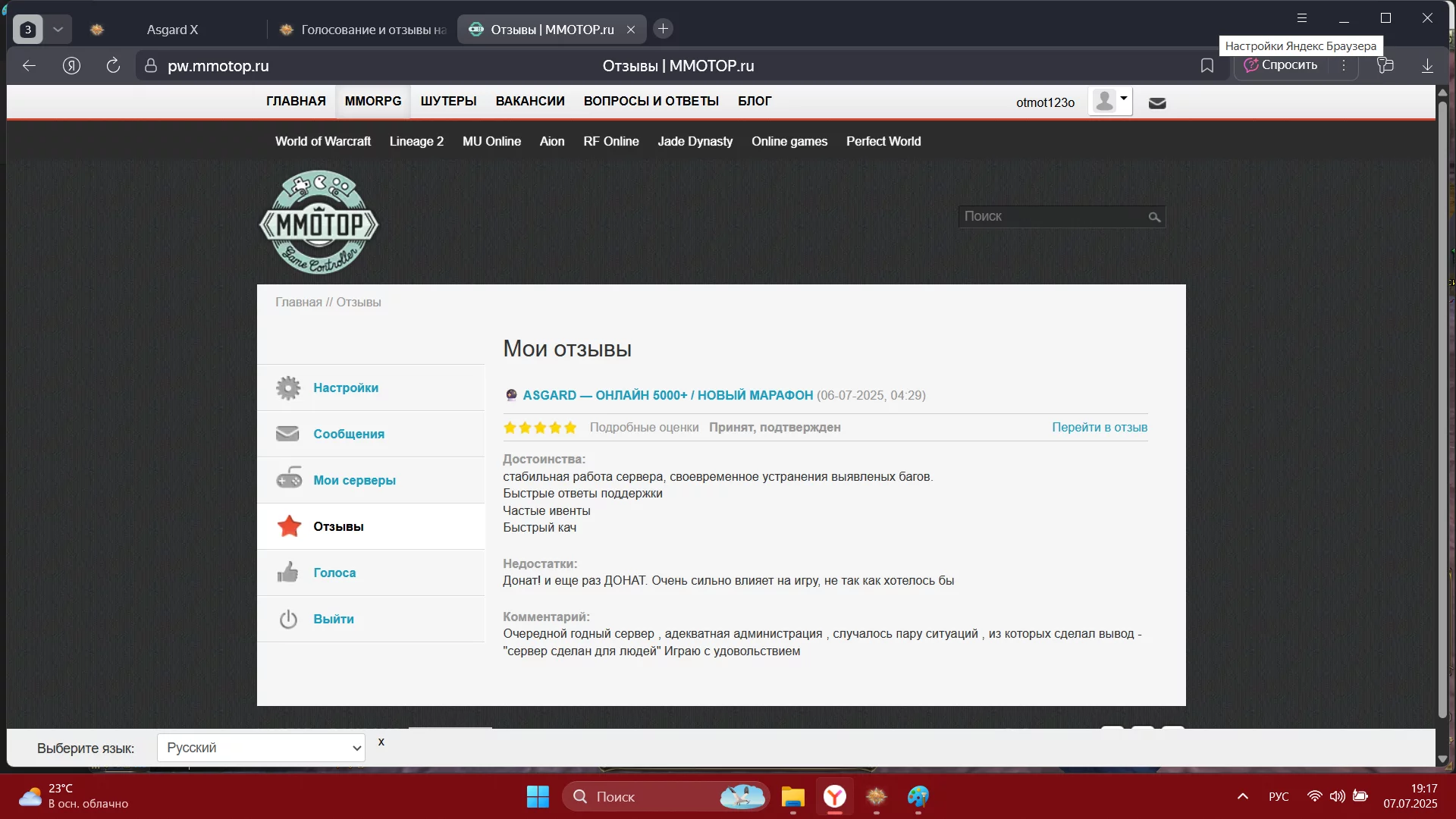Expand the tab groups chevron

58,30
